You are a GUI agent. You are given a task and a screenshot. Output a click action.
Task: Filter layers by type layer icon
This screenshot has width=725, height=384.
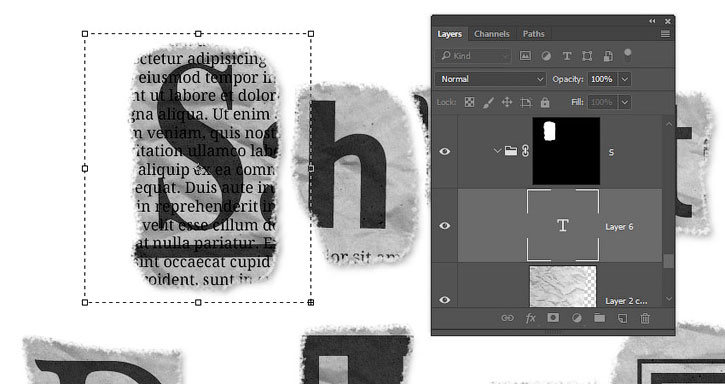click(567, 56)
